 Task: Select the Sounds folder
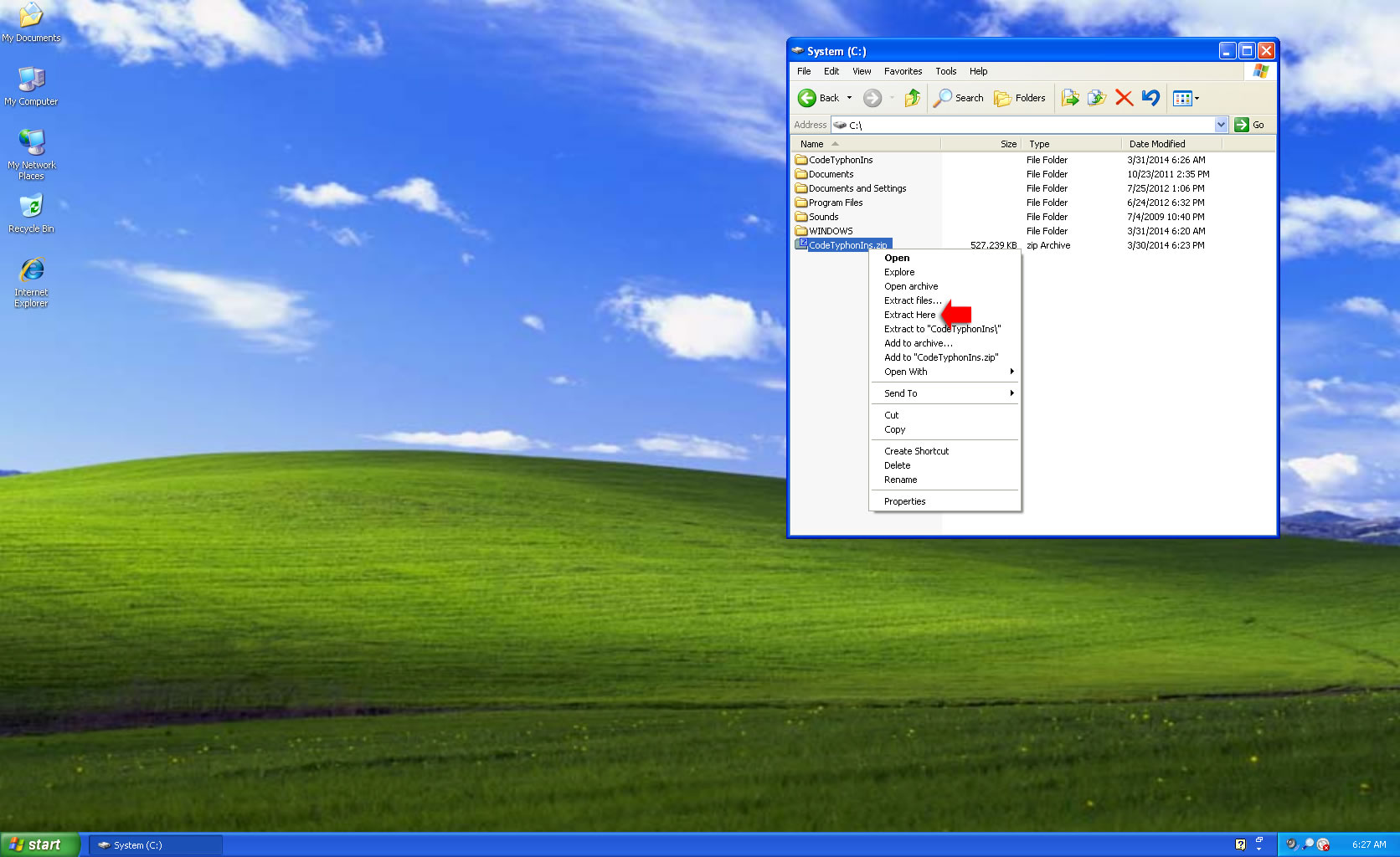pyautogui.click(x=816, y=217)
